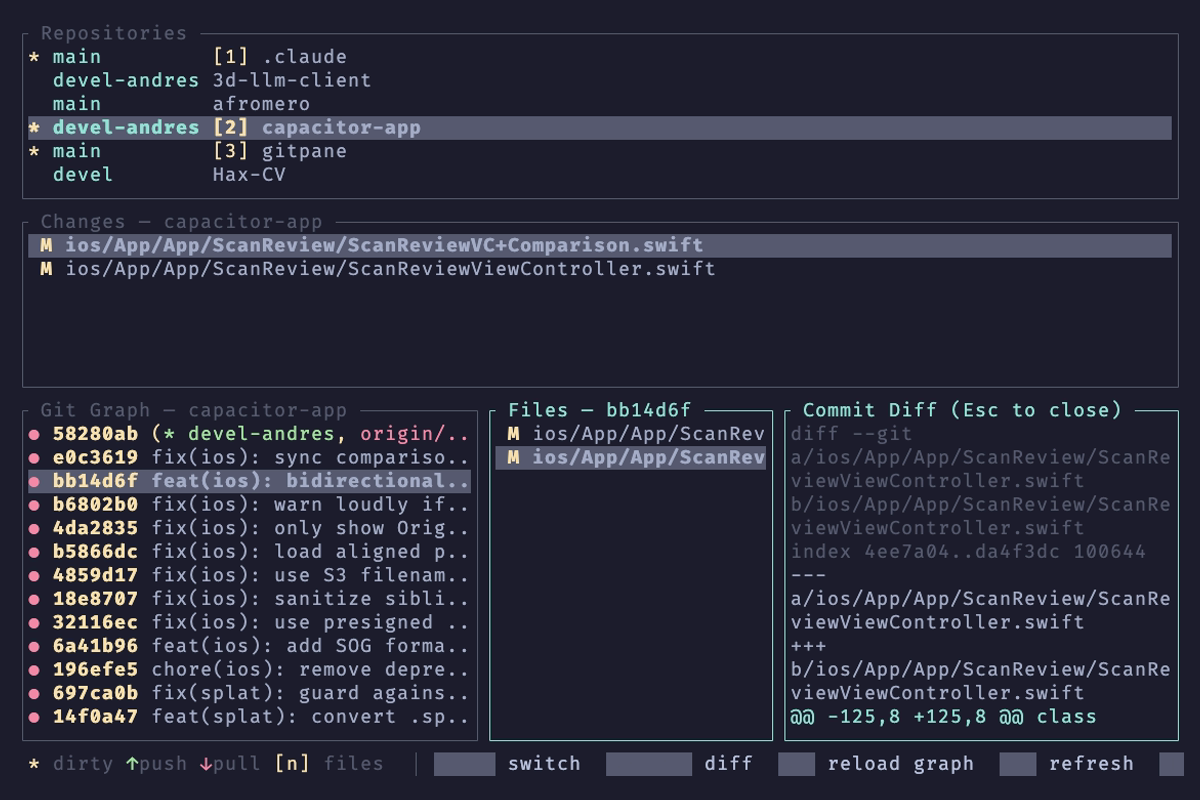Click the refresh shortcut in status bar
The width and height of the screenshot is (1200, 800).
1090,764
